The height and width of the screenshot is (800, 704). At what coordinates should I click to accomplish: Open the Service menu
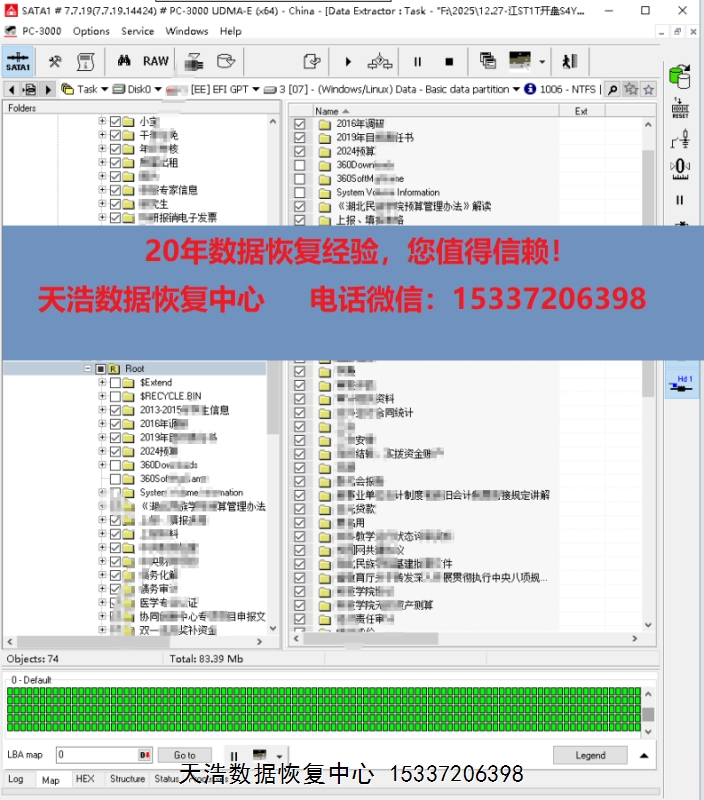(138, 31)
